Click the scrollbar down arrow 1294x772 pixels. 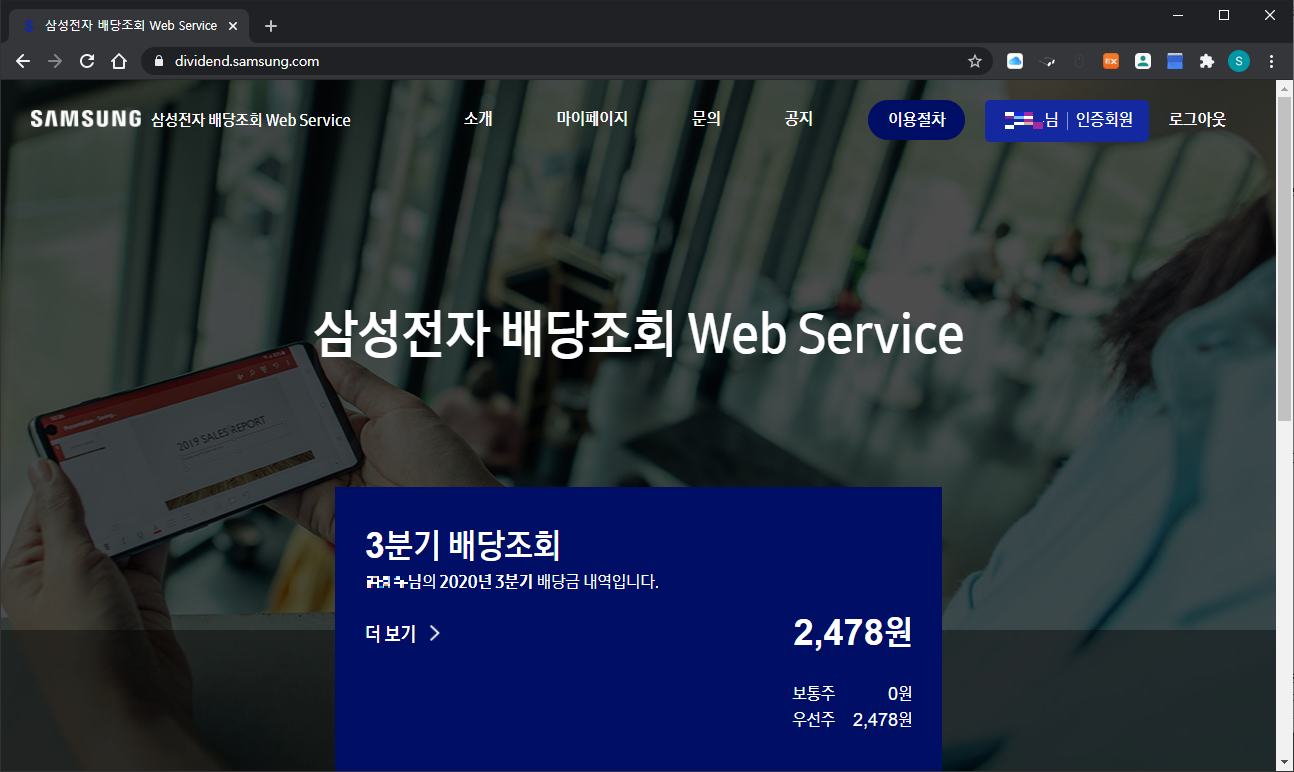point(1285,762)
